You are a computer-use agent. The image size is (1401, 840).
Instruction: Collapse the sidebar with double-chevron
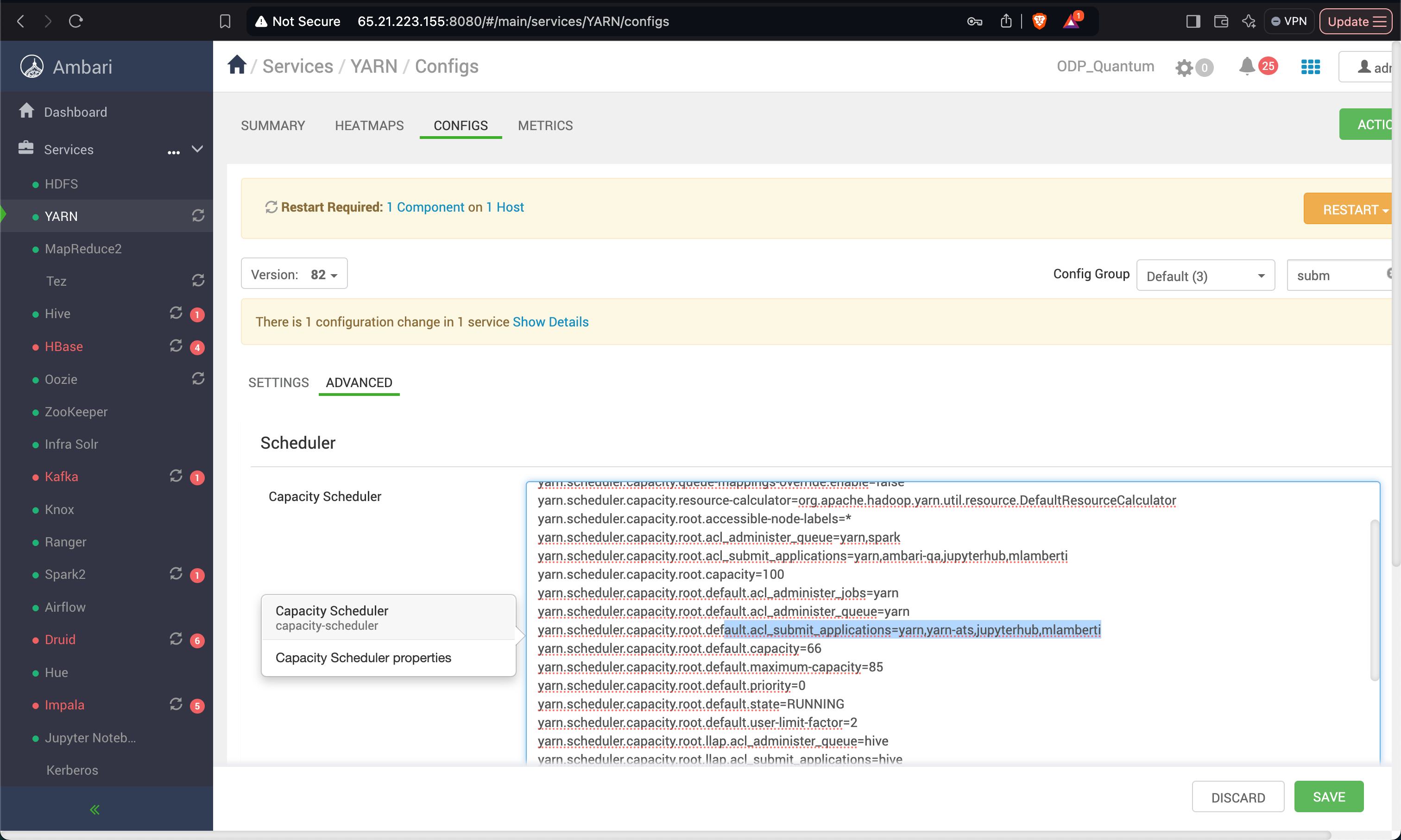coord(95,810)
